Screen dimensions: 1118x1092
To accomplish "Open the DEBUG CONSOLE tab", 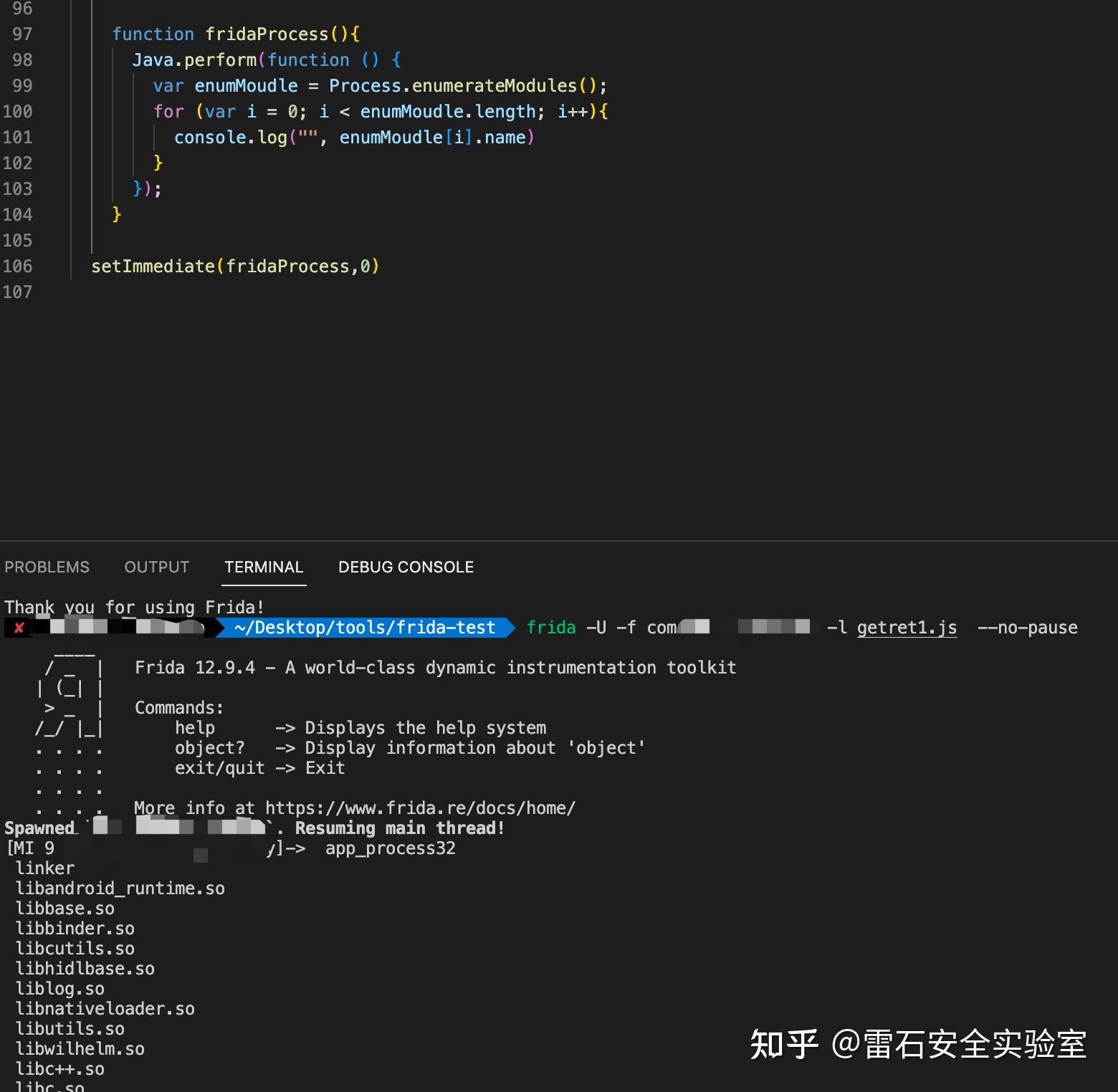I will (405, 567).
